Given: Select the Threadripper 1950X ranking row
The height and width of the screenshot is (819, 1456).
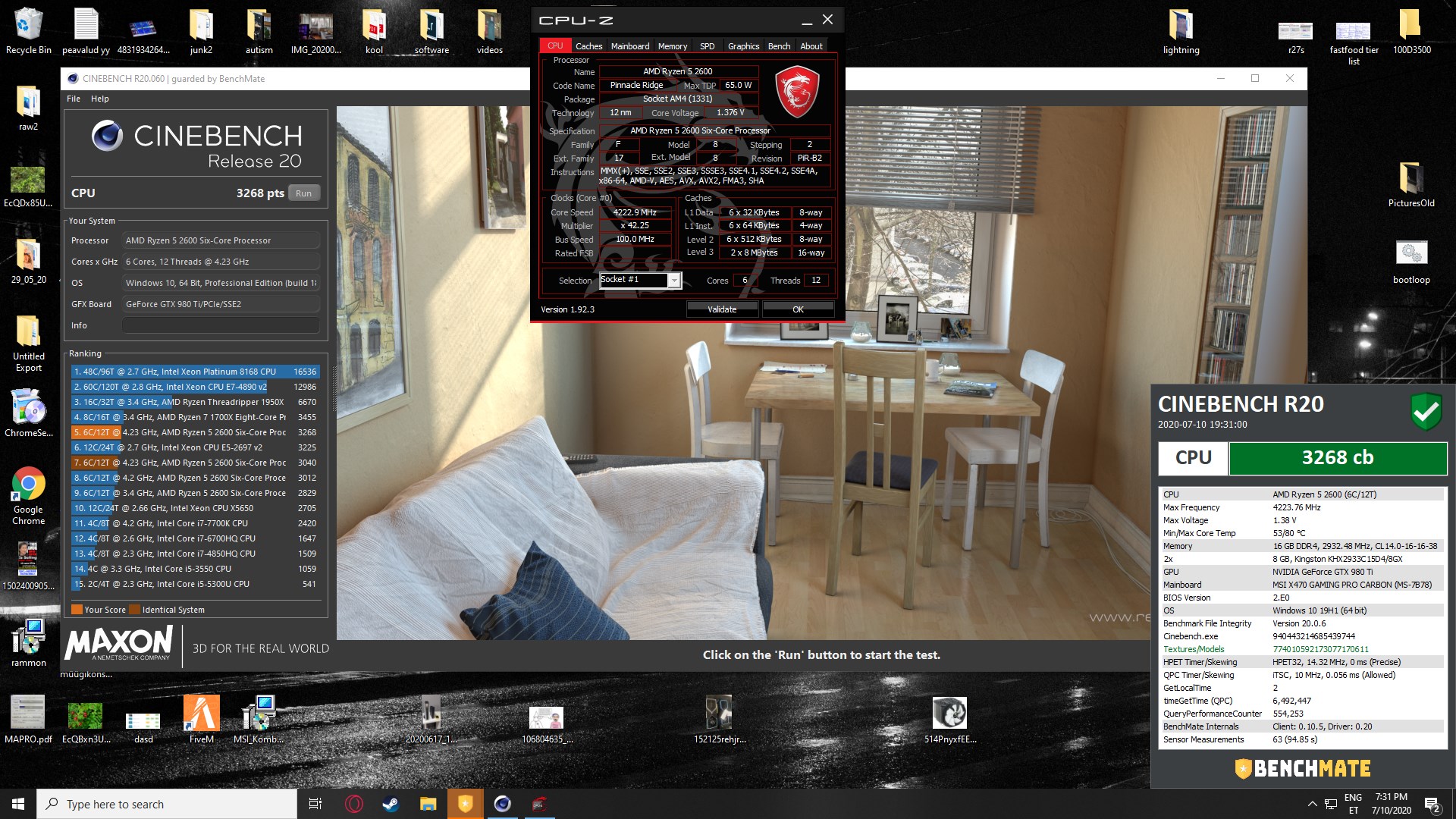Looking at the screenshot, I should coord(195,402).
